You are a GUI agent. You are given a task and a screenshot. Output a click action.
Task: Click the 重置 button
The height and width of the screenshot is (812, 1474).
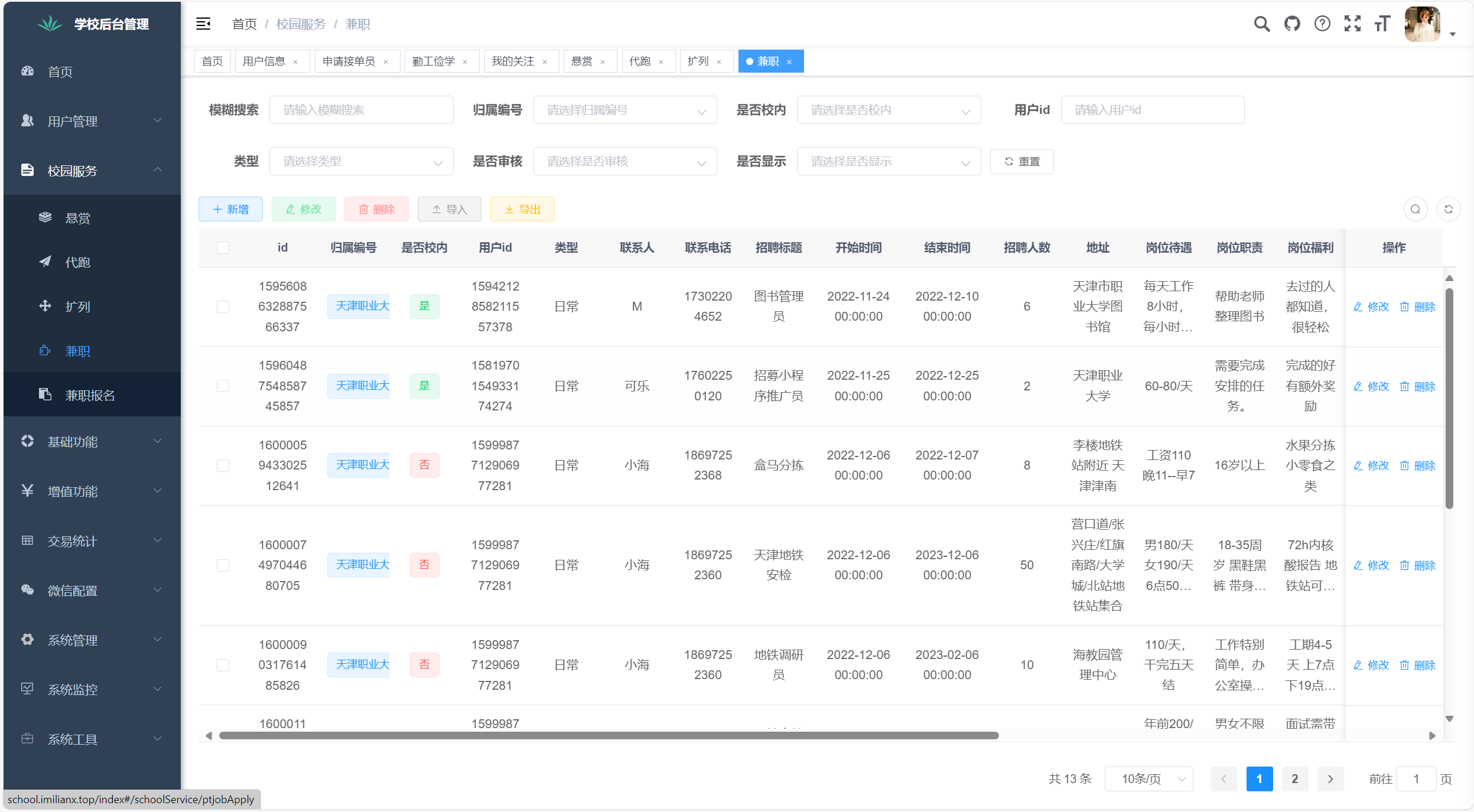tap(1022, 161)
